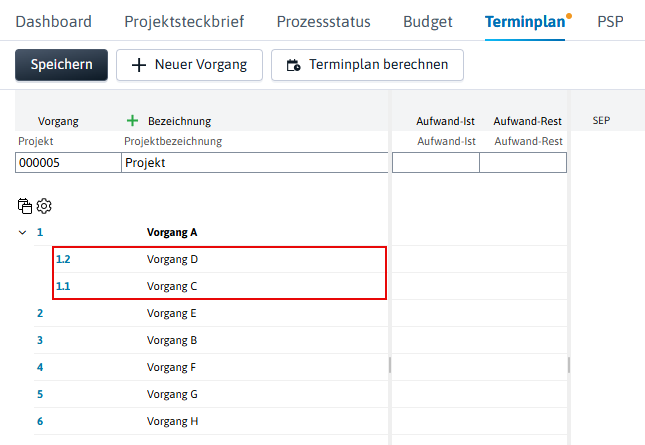The width and height of the screenshot is (645, 445).
Task: Click the green plus icon beside Bezeichnung
Action: point(132,121)
